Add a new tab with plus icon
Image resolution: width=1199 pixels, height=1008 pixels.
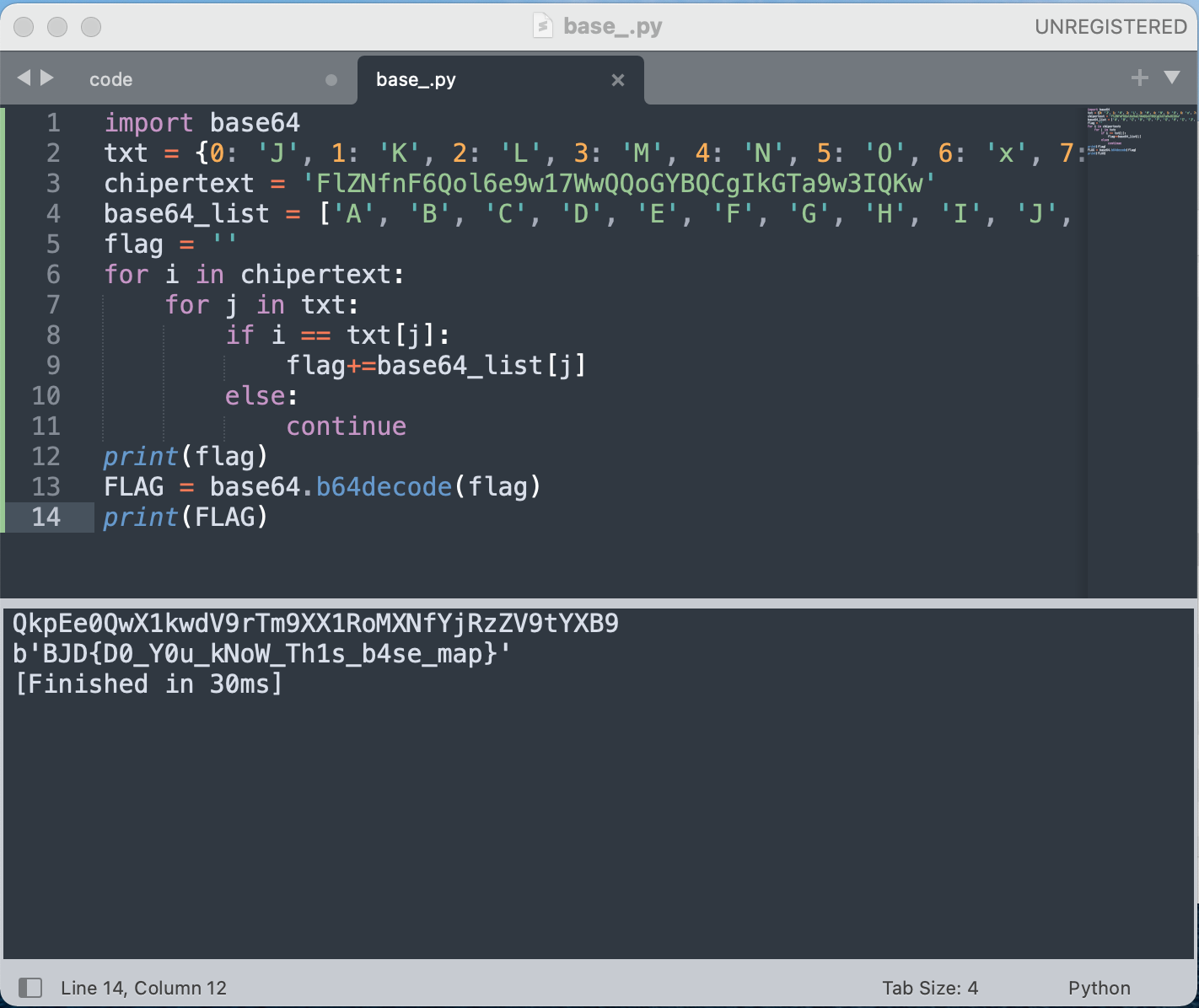pos(1140,78)
